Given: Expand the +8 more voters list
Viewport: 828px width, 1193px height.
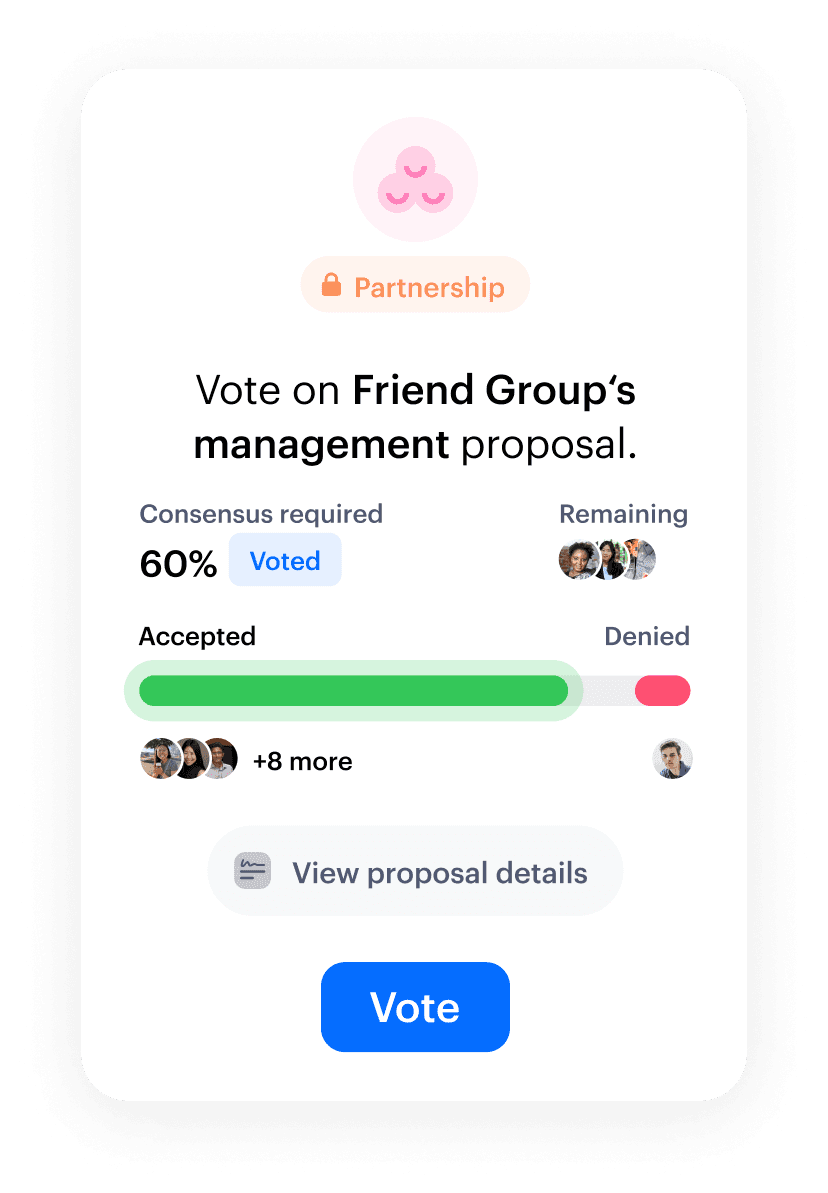Looking at the screenshot, I should [303, 761].
